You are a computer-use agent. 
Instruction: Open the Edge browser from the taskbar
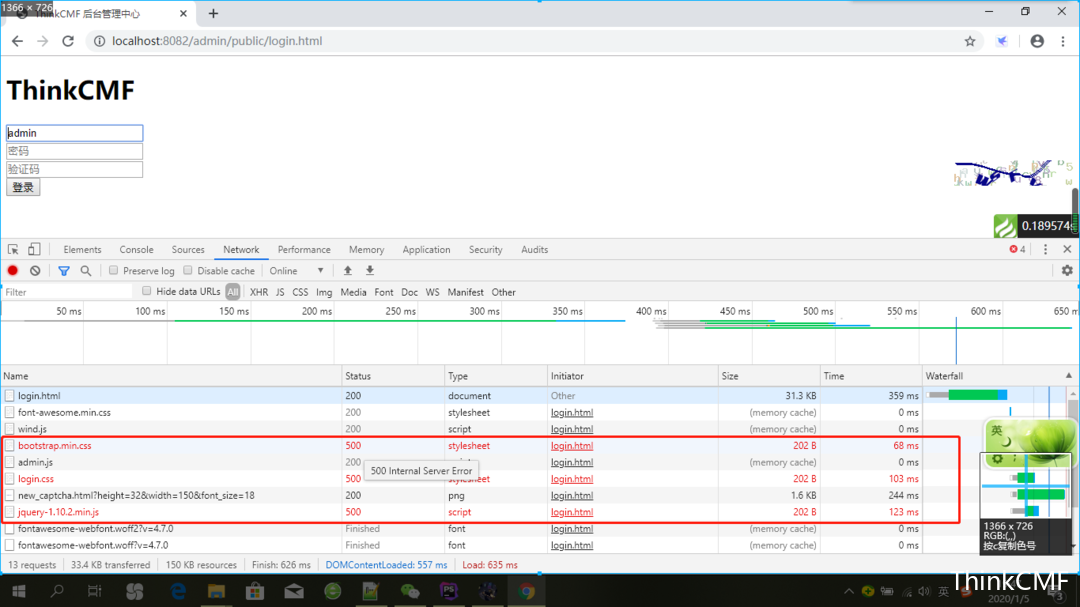178,591
